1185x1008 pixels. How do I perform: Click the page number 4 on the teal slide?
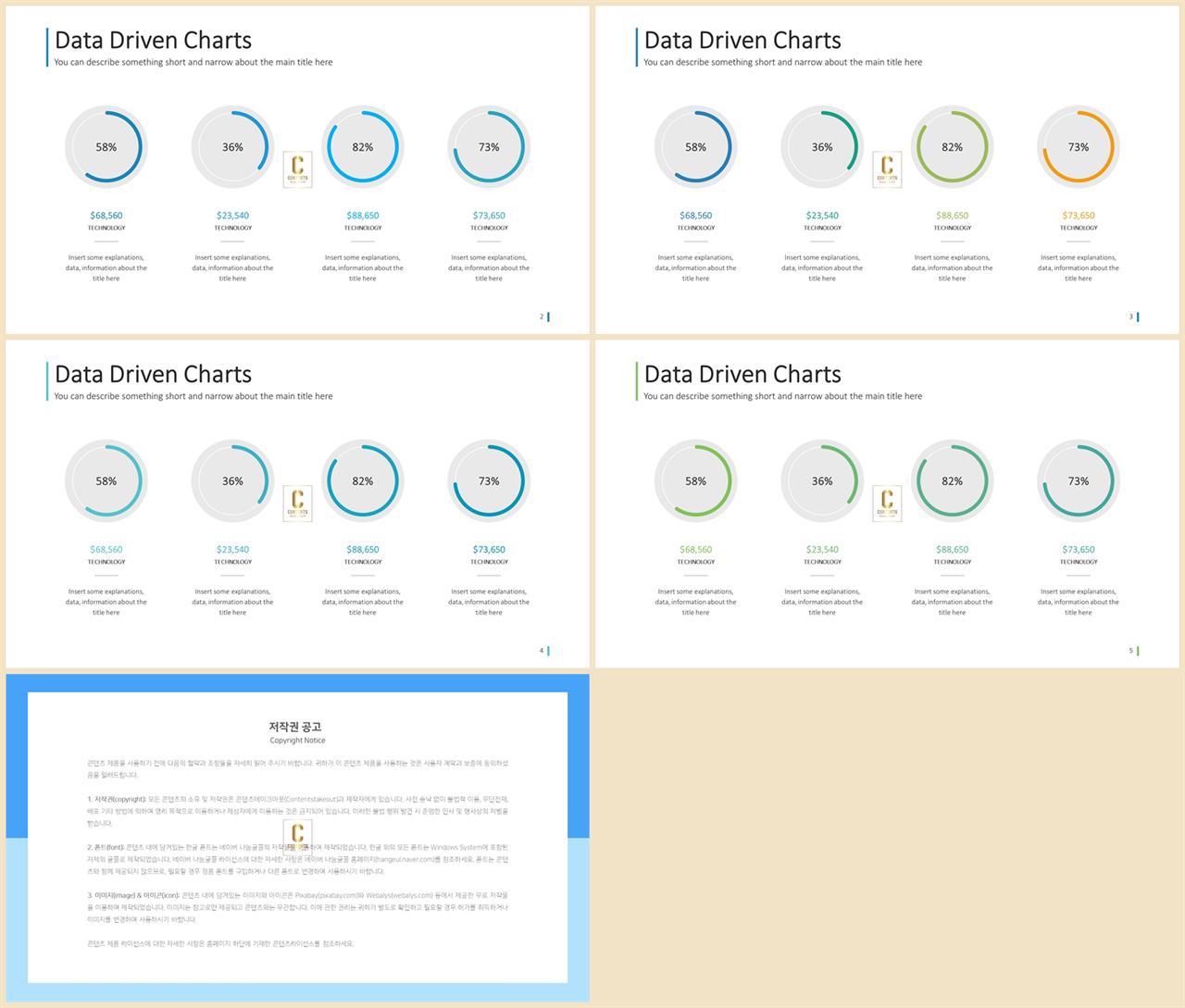pos(542,651)
